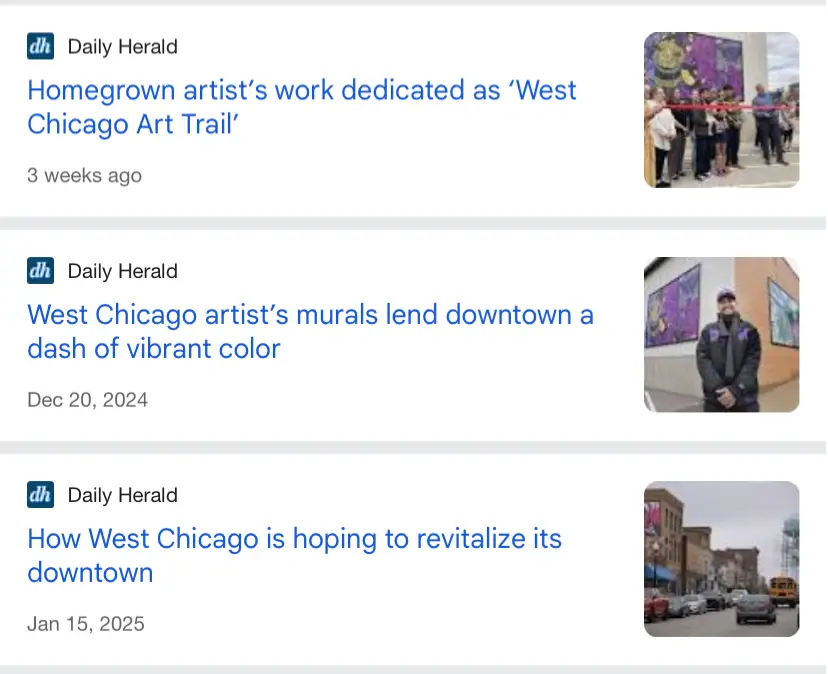Image resolution: width=828 pixels, height=674 pixels.
Task: Select Daily Herald source name on the downtown story
Action: (123, 495)
